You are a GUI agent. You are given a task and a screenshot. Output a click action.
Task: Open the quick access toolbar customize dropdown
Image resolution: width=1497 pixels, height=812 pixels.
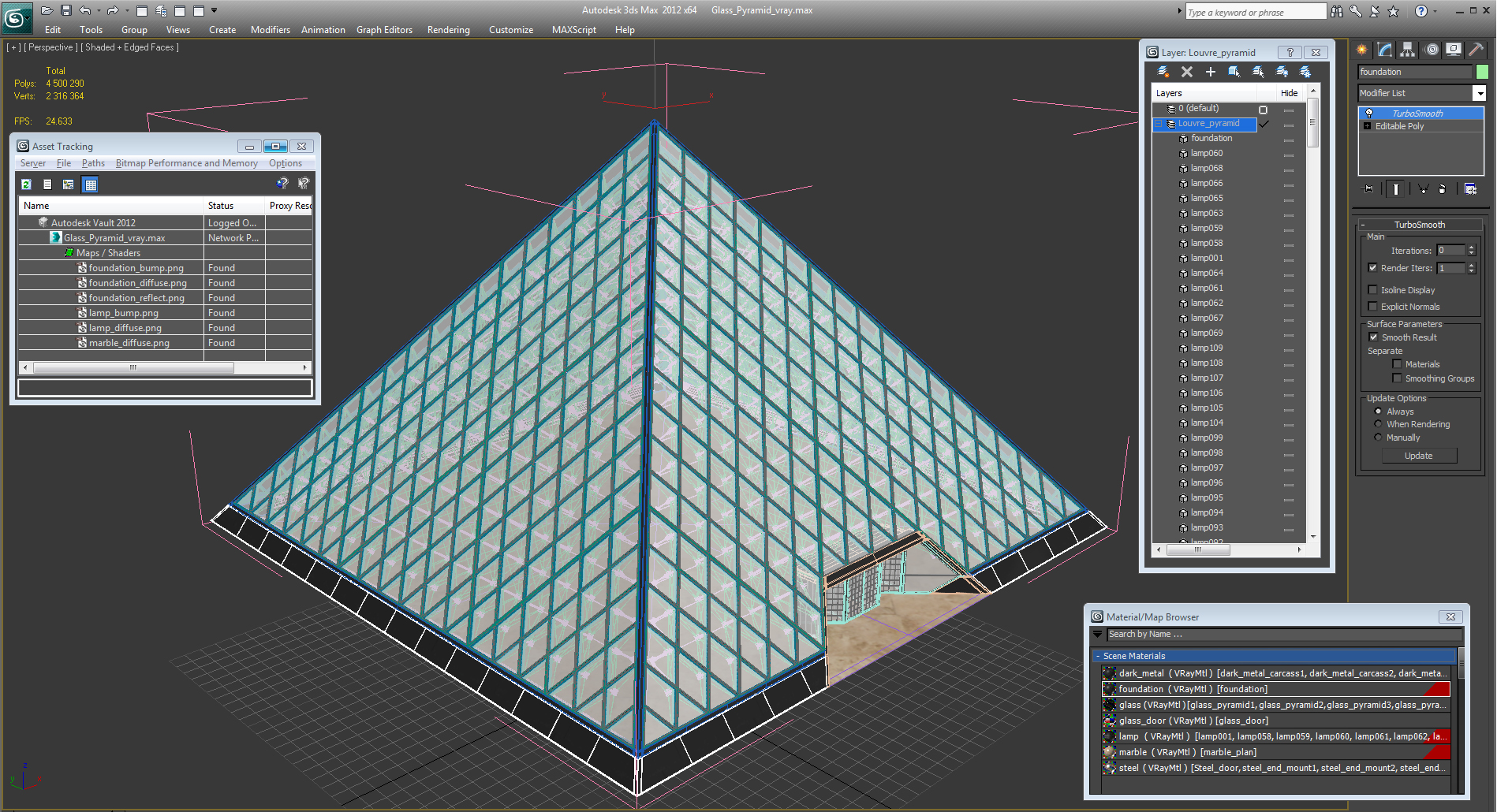pos(215,11)
